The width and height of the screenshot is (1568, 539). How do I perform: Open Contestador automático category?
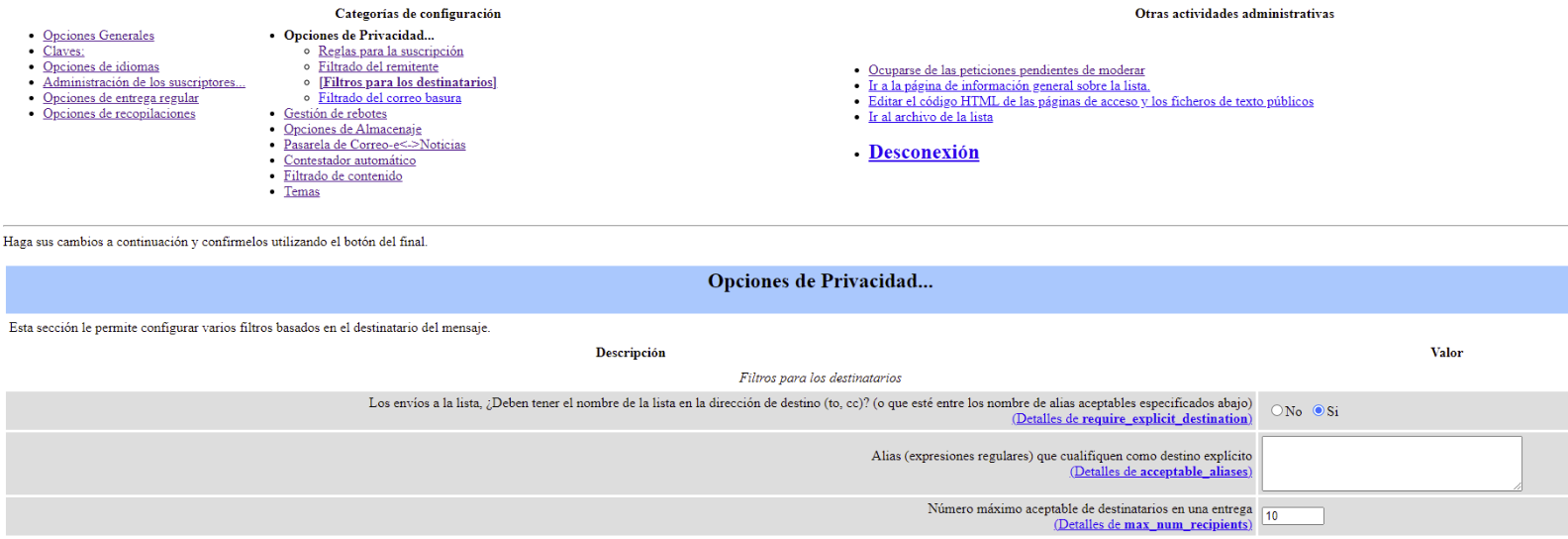tap(349, 161)
